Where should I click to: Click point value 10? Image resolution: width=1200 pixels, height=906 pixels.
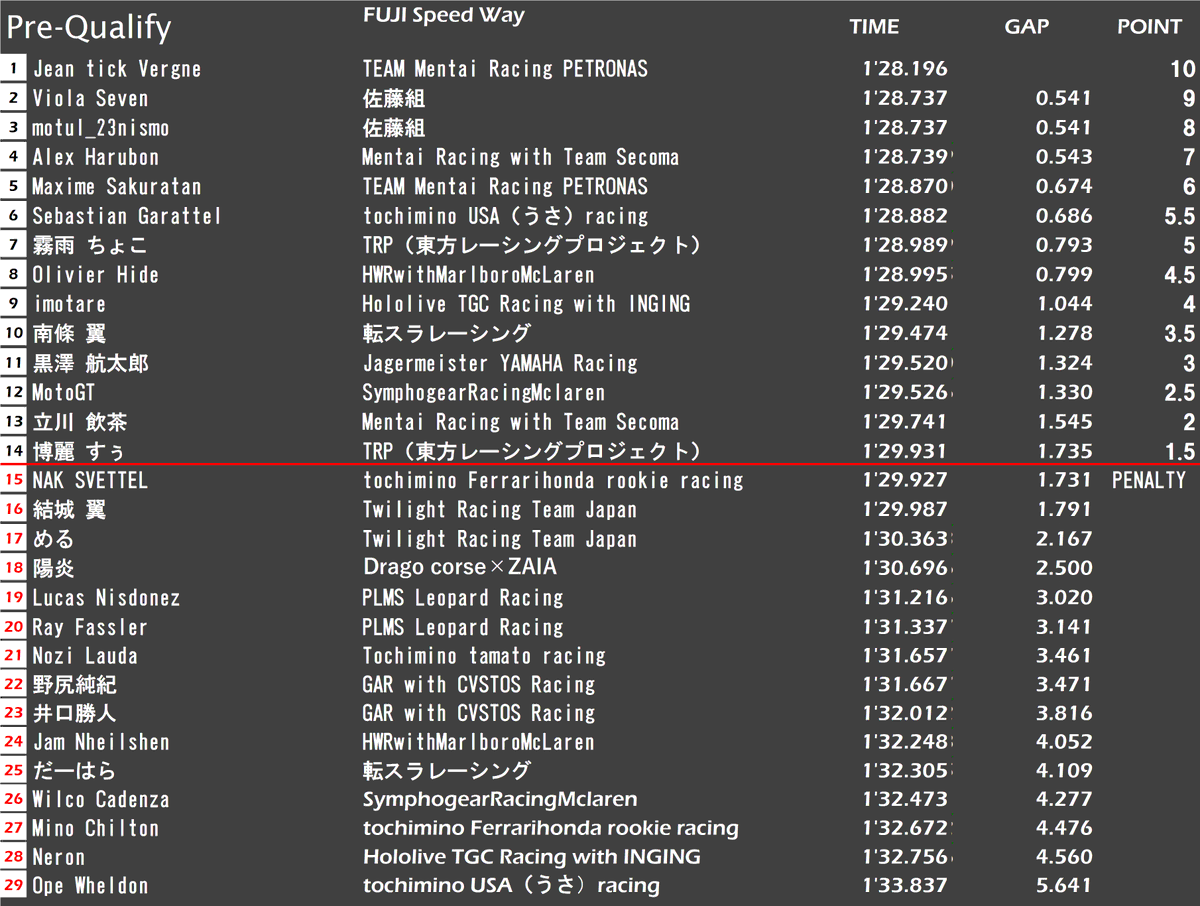click(x=1182, y=69)
